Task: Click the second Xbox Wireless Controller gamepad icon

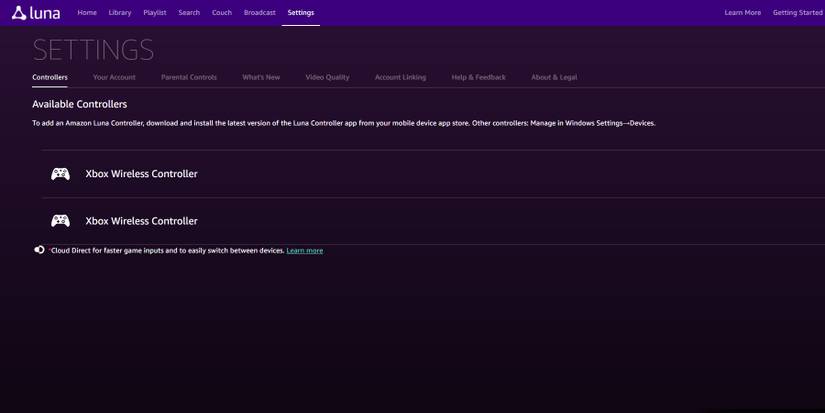Action: point(61,221)
